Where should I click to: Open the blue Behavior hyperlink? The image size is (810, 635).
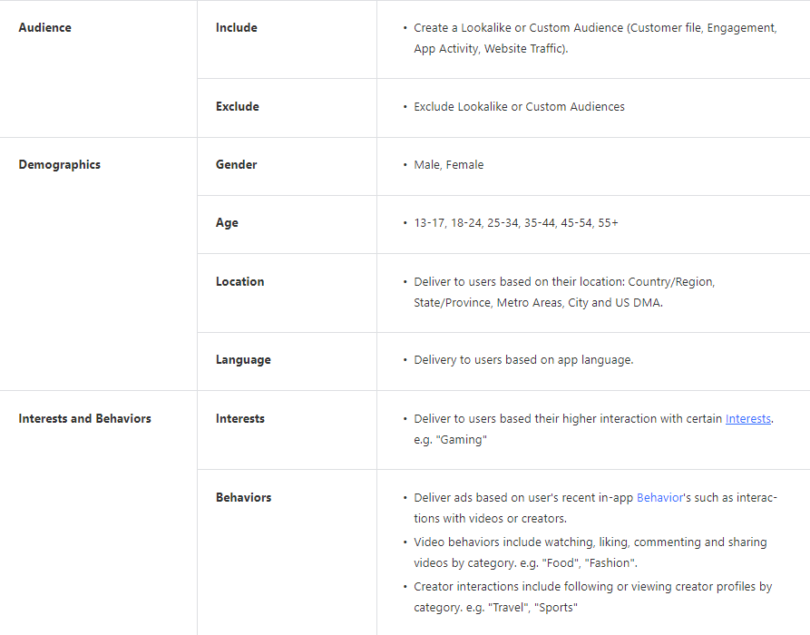[659, 497]
